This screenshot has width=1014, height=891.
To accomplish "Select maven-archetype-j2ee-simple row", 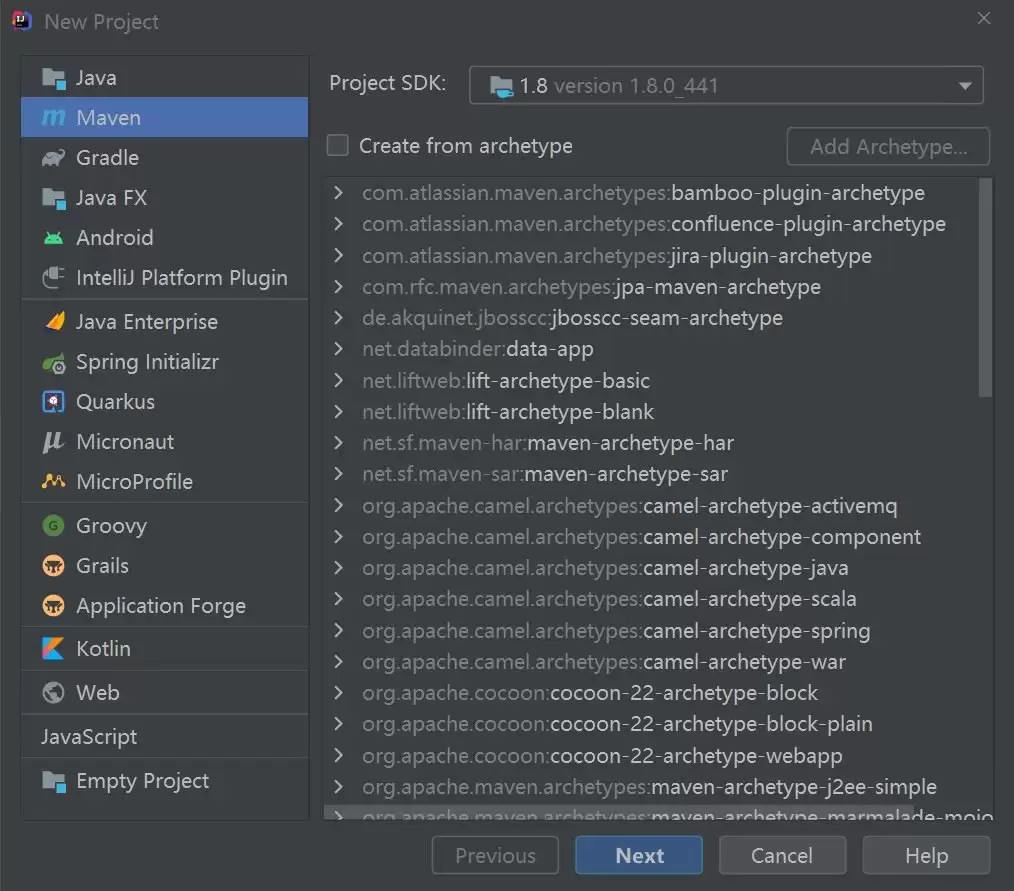I will [653, 786].
